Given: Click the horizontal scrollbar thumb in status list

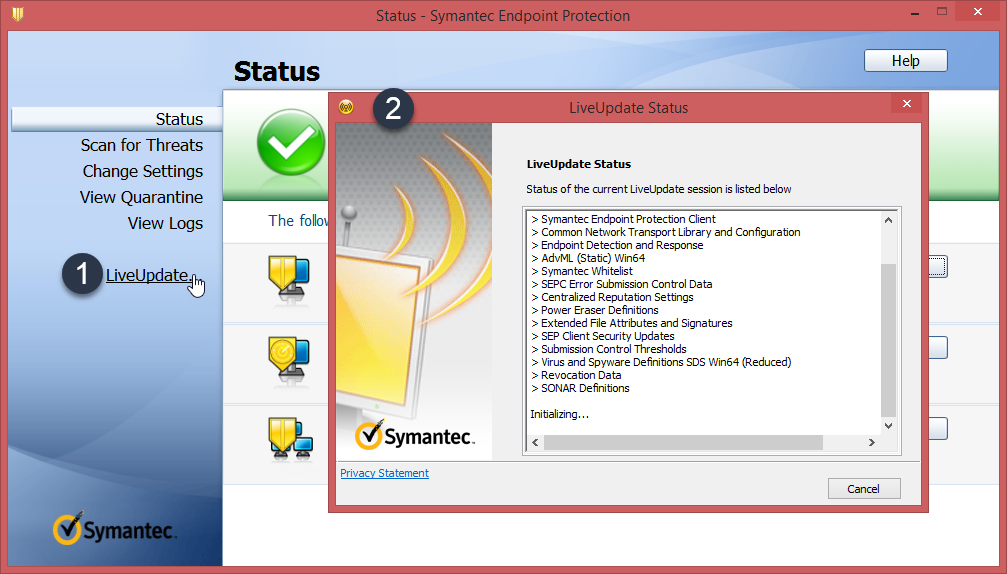Looking at the screenshot, I should point(683,442).
